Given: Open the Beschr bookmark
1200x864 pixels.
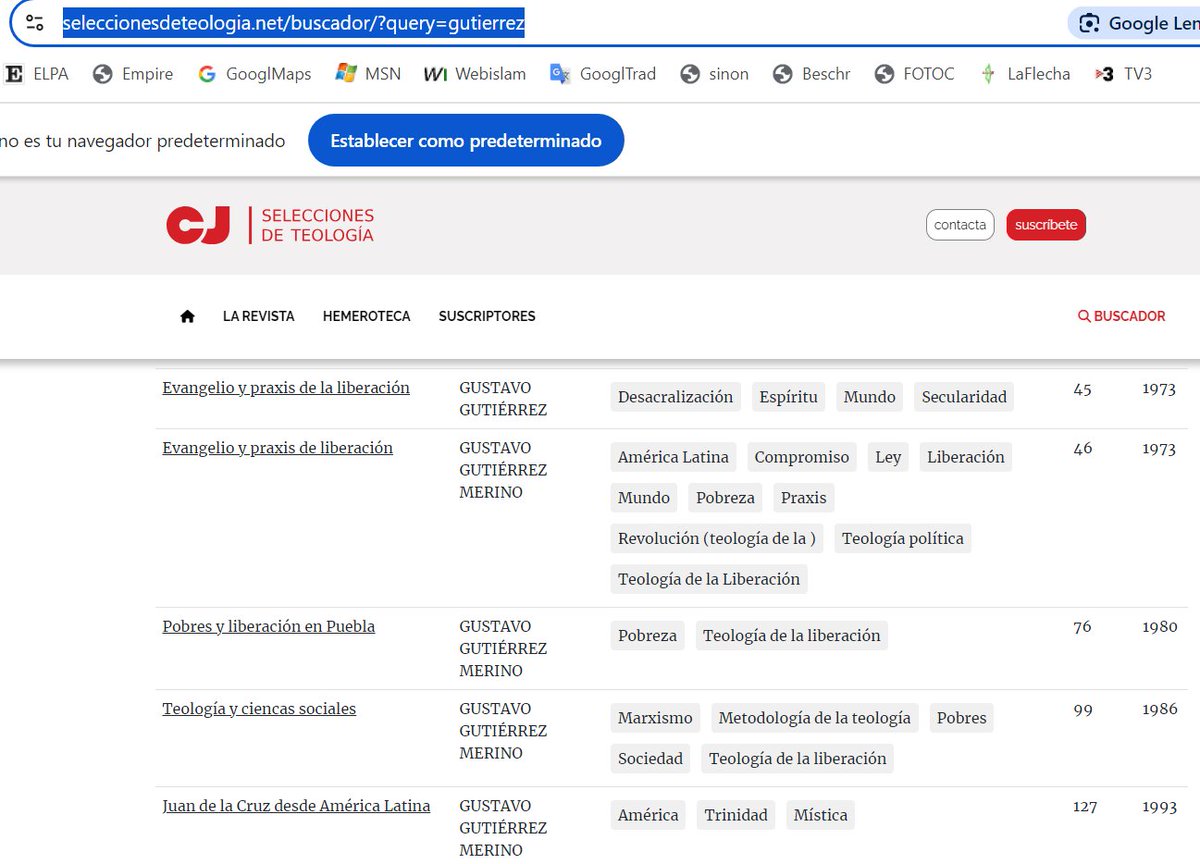Looking at the screenshot, I should [x=811, y=74].
